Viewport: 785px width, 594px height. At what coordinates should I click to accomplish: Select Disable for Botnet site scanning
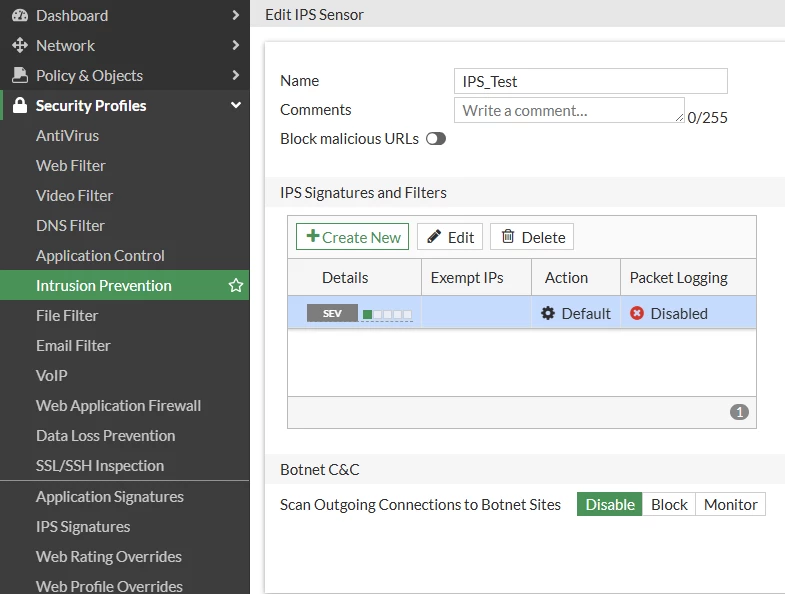(x=609, y=504)
